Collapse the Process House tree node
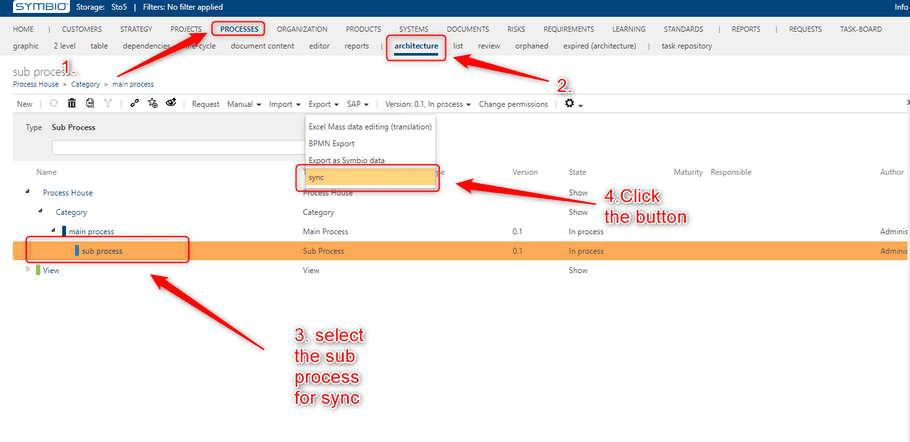This screenshot has height=442, width=910. point(27,191)
